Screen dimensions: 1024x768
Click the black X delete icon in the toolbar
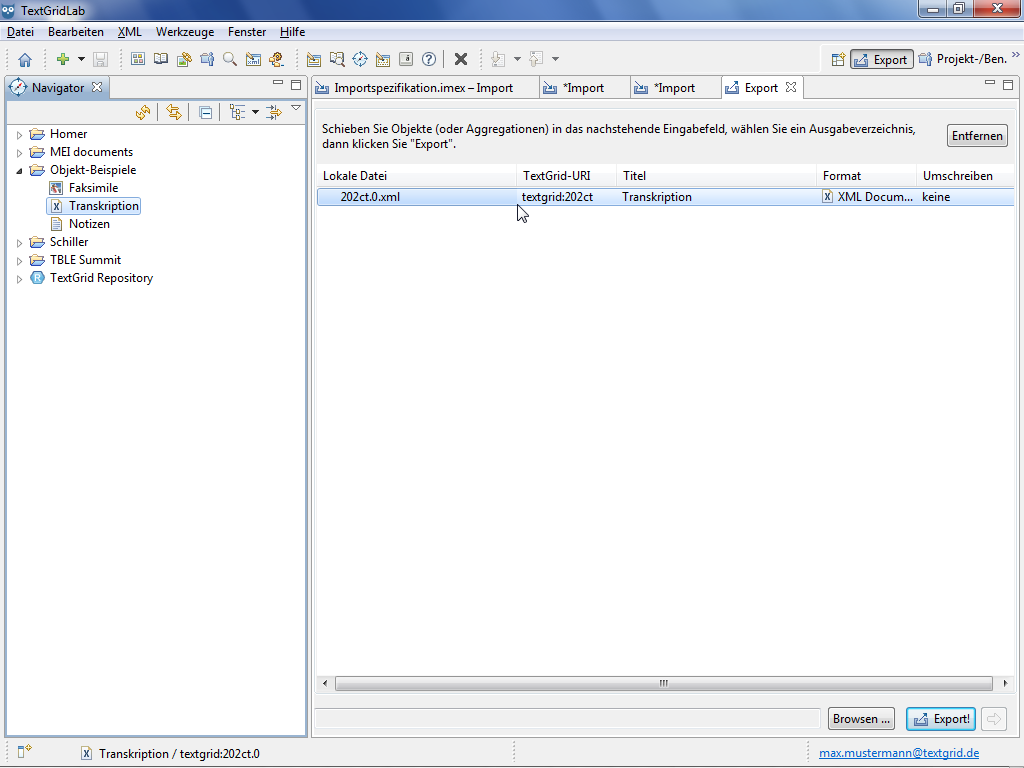[461, 60]
